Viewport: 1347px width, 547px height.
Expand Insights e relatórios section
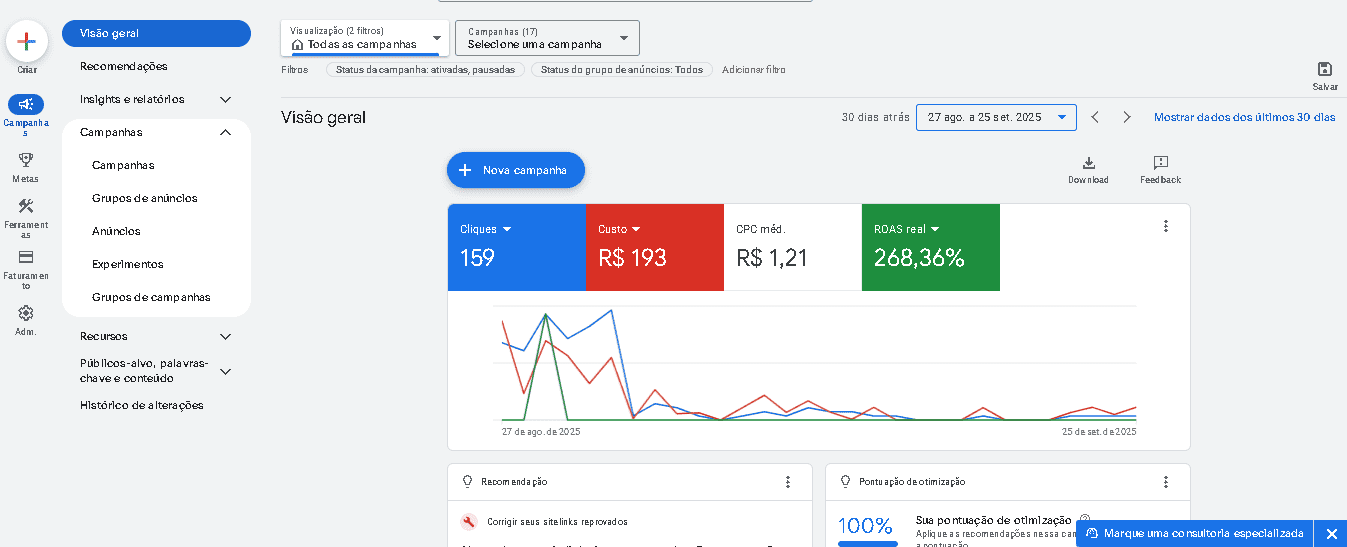coord(225,99)
